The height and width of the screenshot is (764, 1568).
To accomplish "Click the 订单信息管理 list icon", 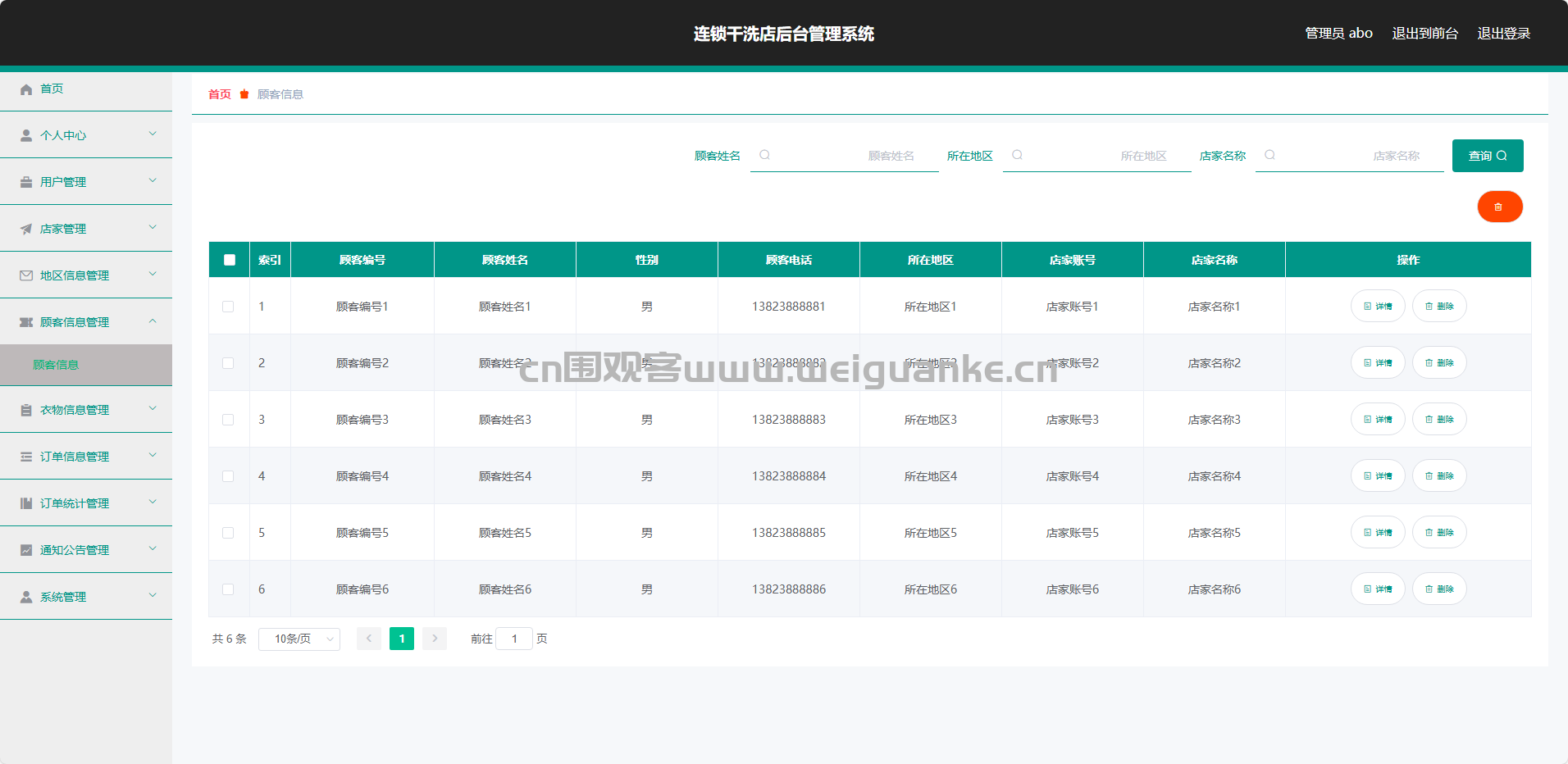I will pos(26,457).
